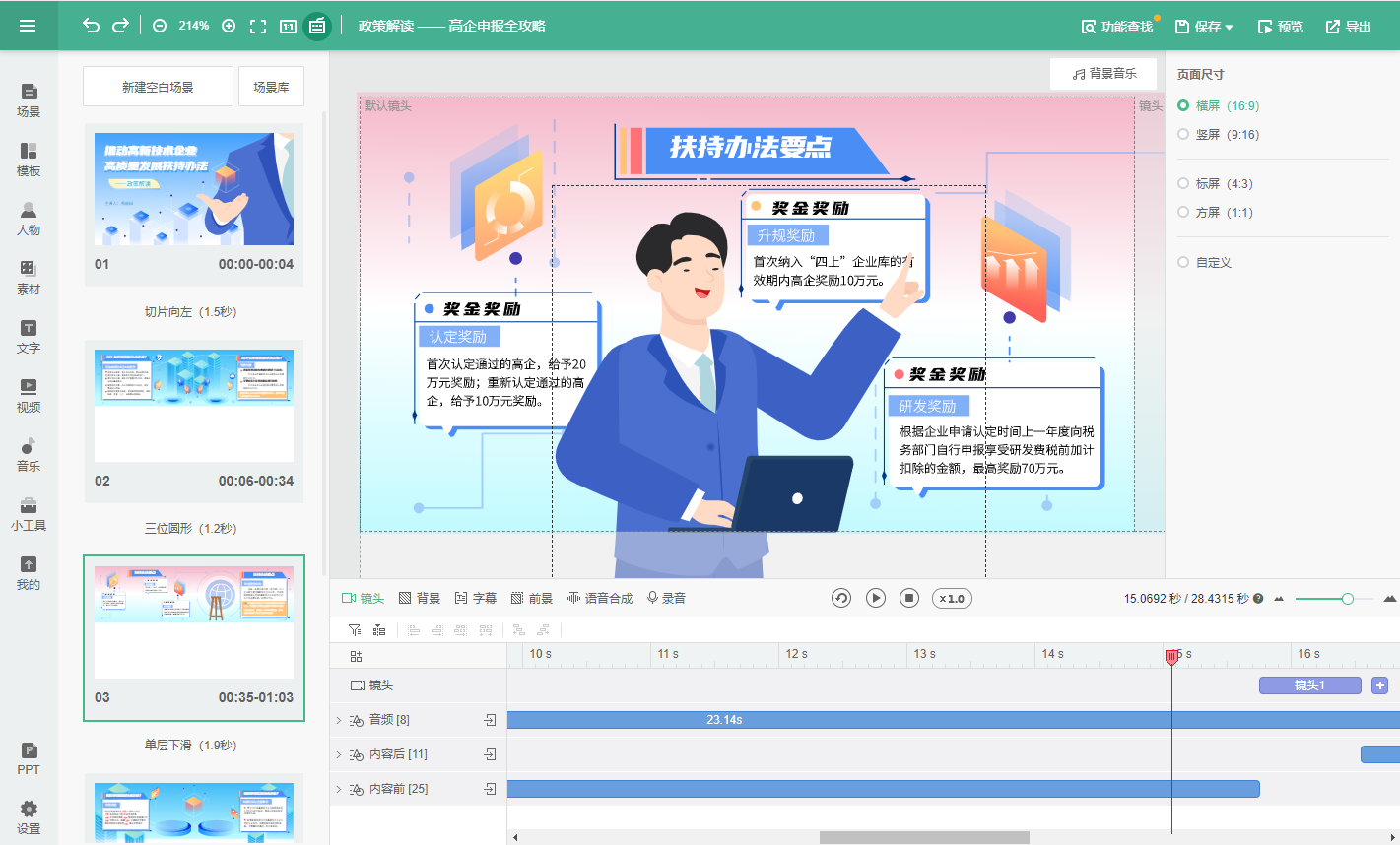
Task: Select 自定义 custom page size
Action: (x=1204, y=262)
